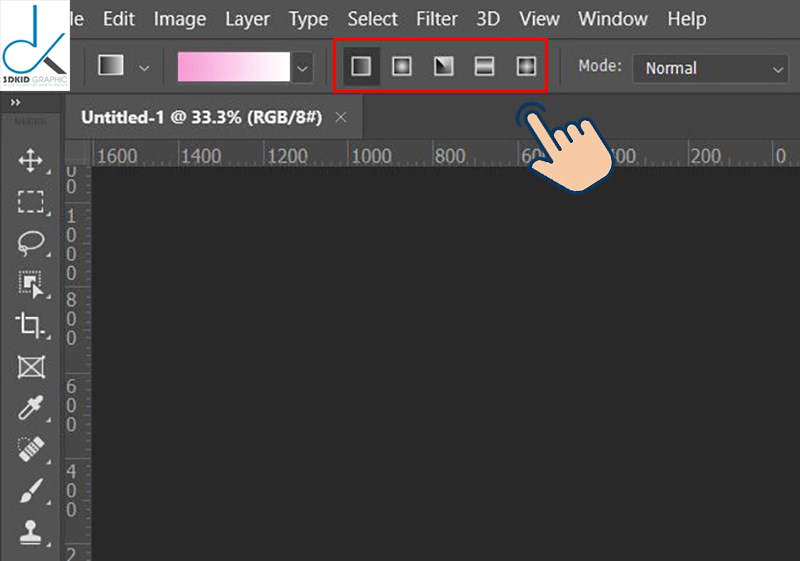Enable the Reflected Gradient style
The image size is (800, 561).
tap(484, 66)
